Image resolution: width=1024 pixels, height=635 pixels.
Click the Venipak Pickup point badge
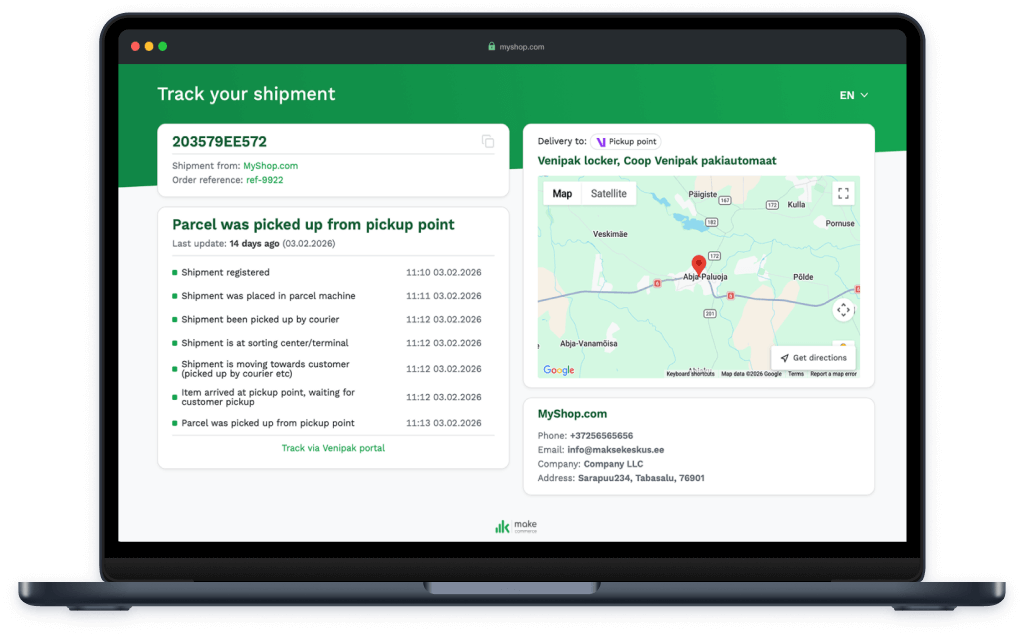coord(625,142)
